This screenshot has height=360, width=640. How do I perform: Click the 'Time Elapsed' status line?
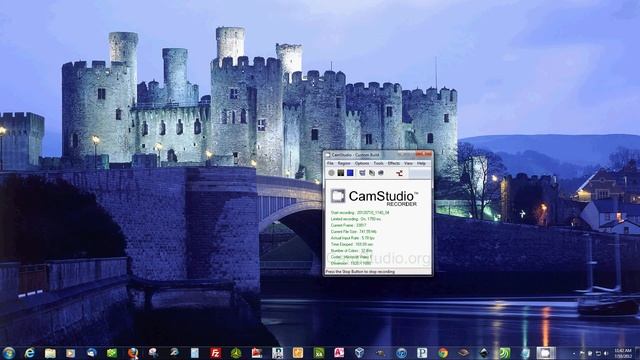pyautogui.click(x=351, y=244)
